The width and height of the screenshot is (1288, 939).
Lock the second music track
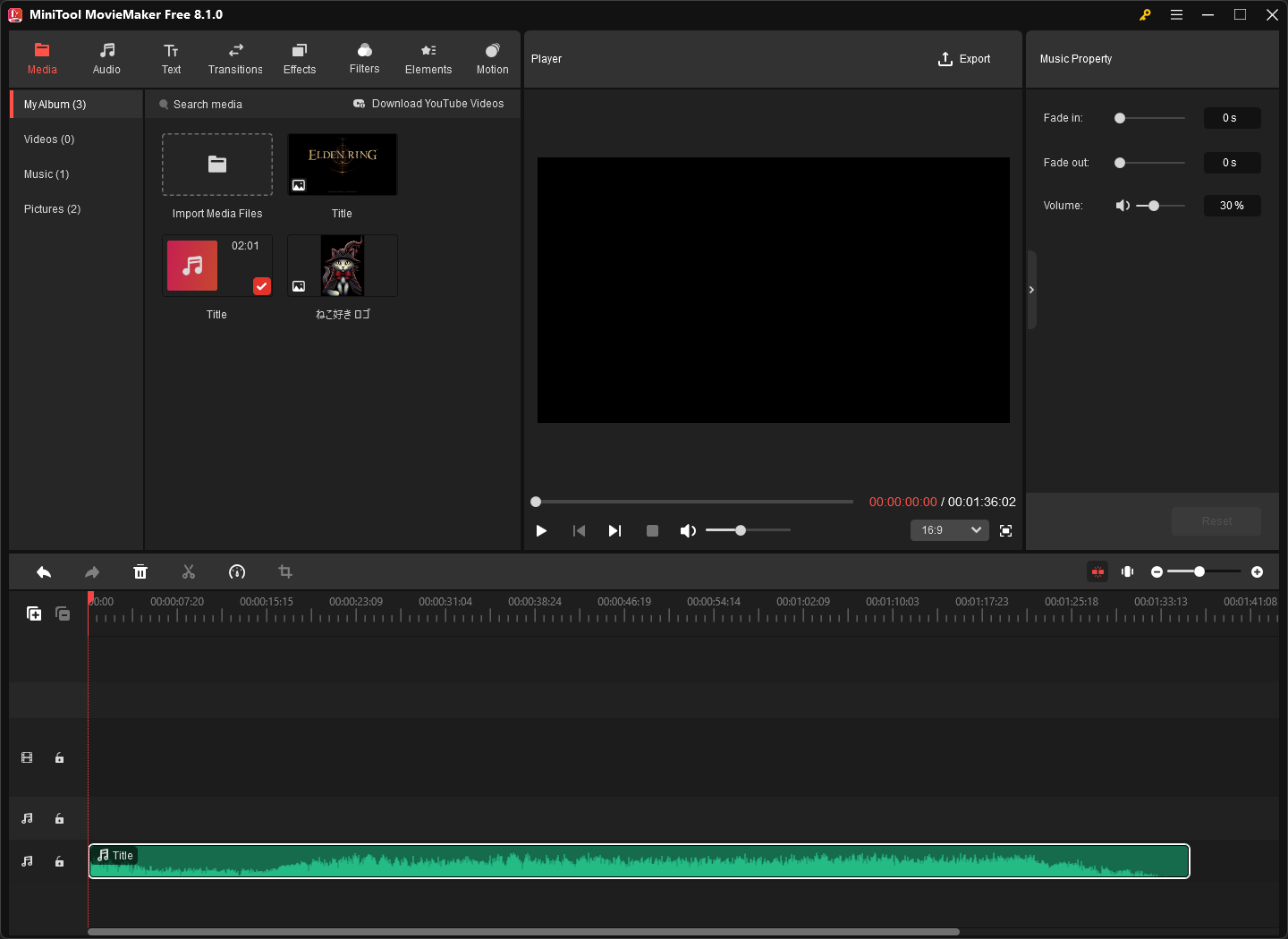pyautogui.click(x=59, y=861)
